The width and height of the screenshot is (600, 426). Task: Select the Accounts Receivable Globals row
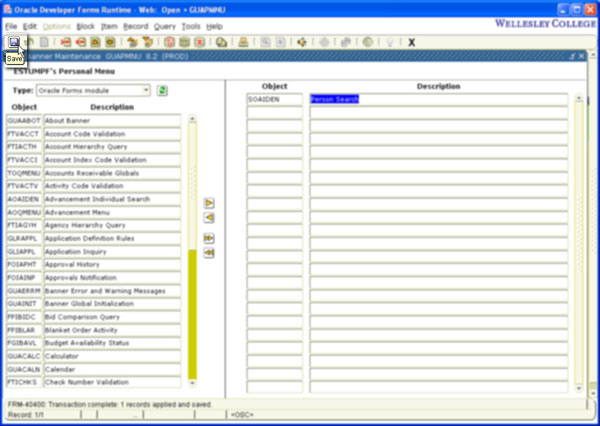pyautogui.click(x=94, y=173)
